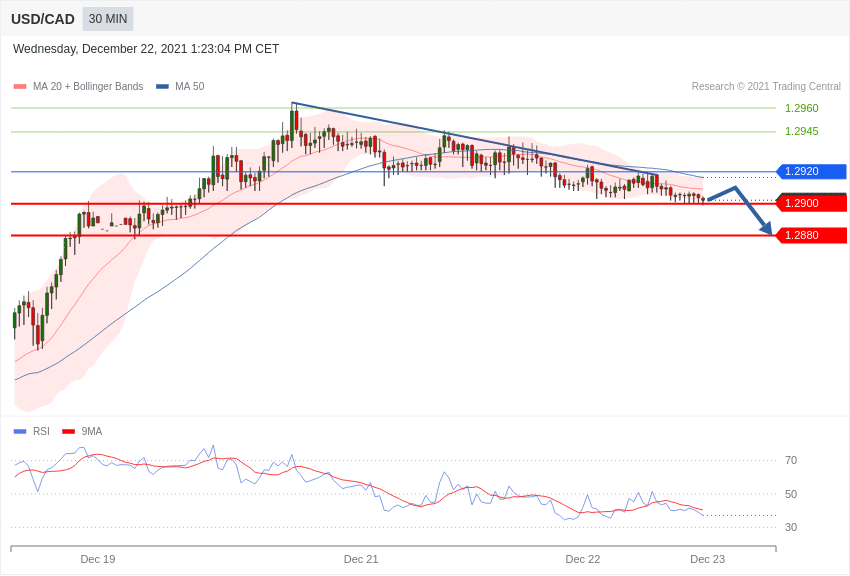Click the red 1.2880 target price tag
This screenshot has width=850, height=576.
coord(811,235)
